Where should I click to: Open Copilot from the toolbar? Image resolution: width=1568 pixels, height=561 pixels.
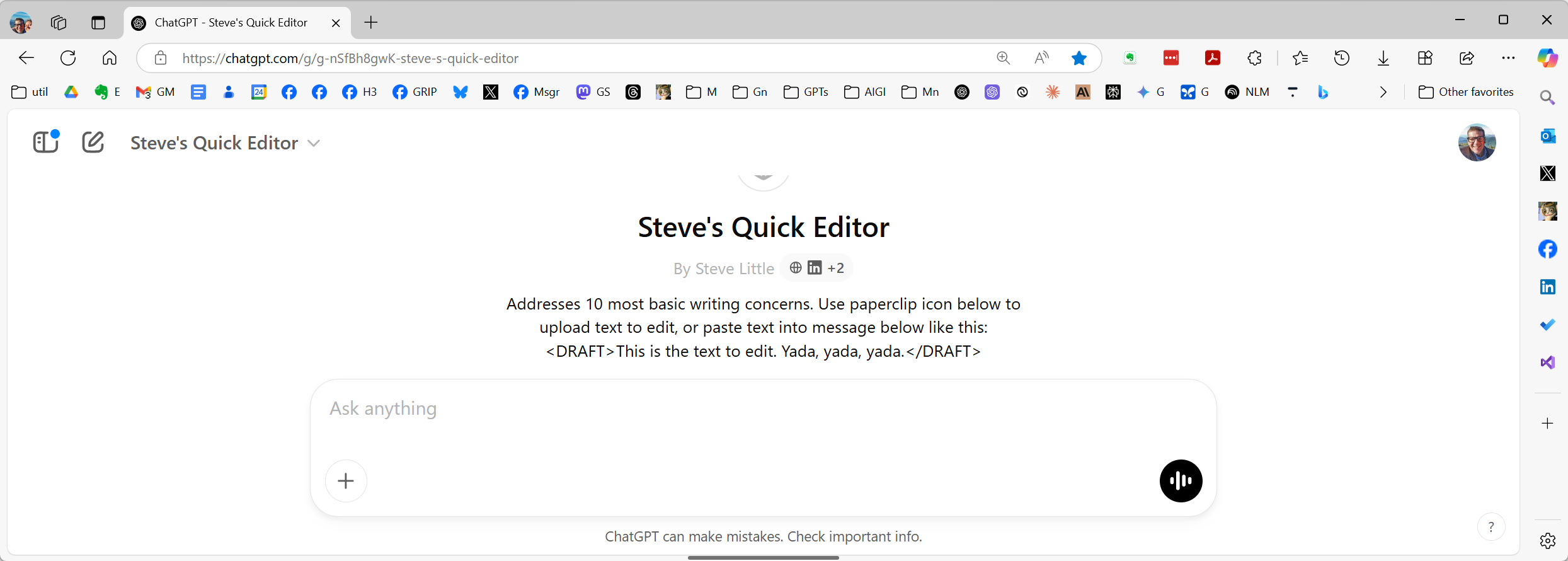1547,58
